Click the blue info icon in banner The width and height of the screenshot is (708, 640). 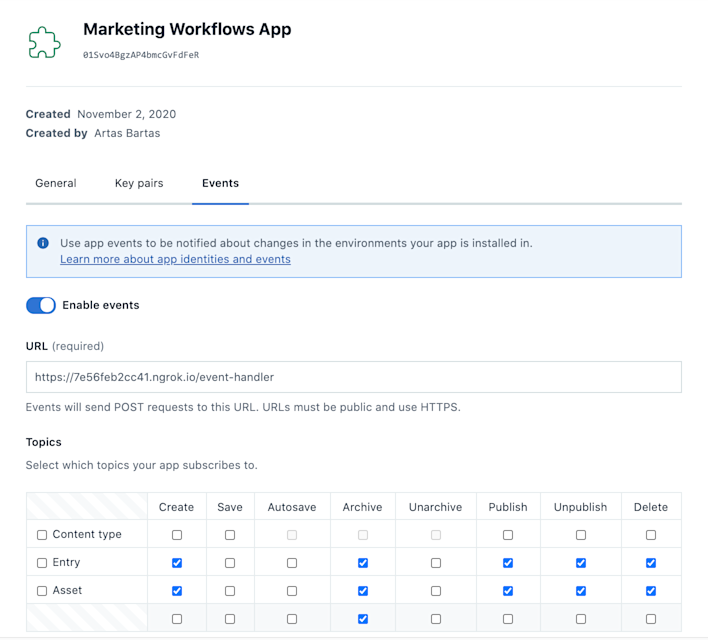(43, 243)
